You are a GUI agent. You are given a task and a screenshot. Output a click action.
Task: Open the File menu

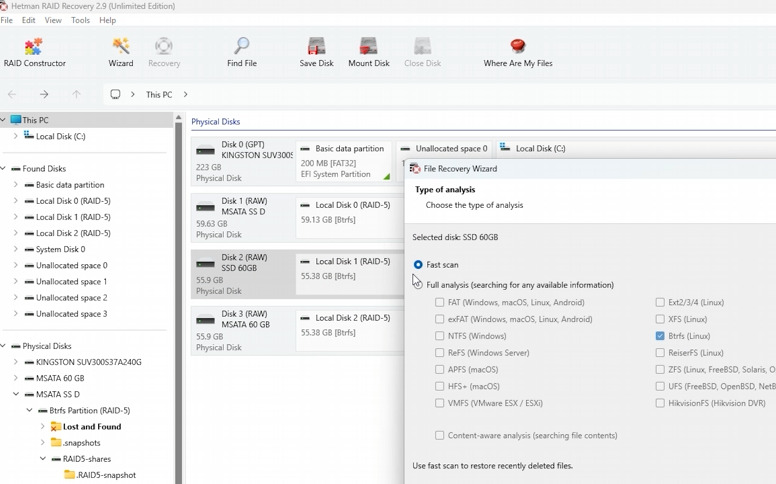point(6,20)
